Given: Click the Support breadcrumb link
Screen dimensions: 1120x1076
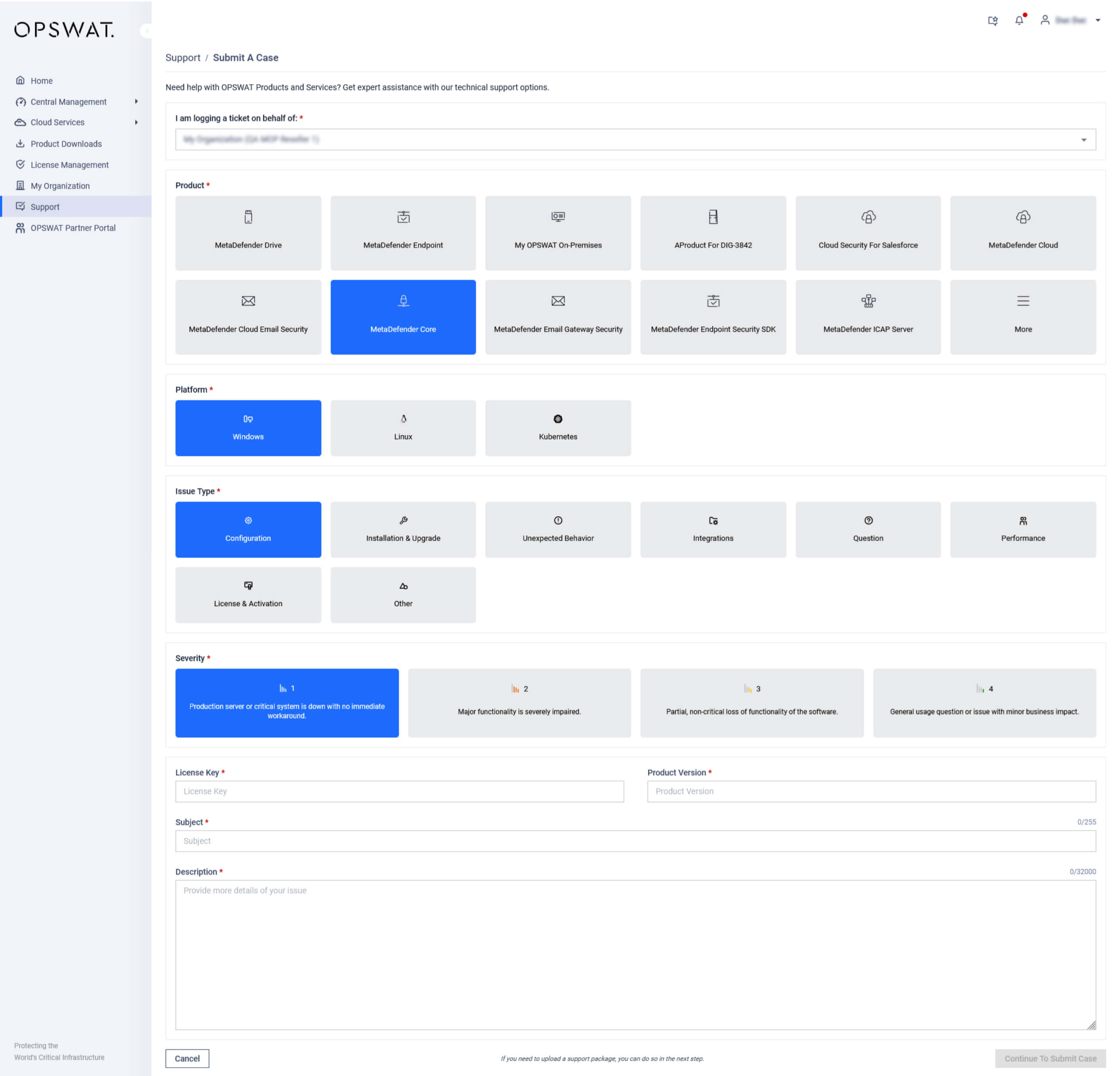Looking at the screenshot, I should coord(183,58).
